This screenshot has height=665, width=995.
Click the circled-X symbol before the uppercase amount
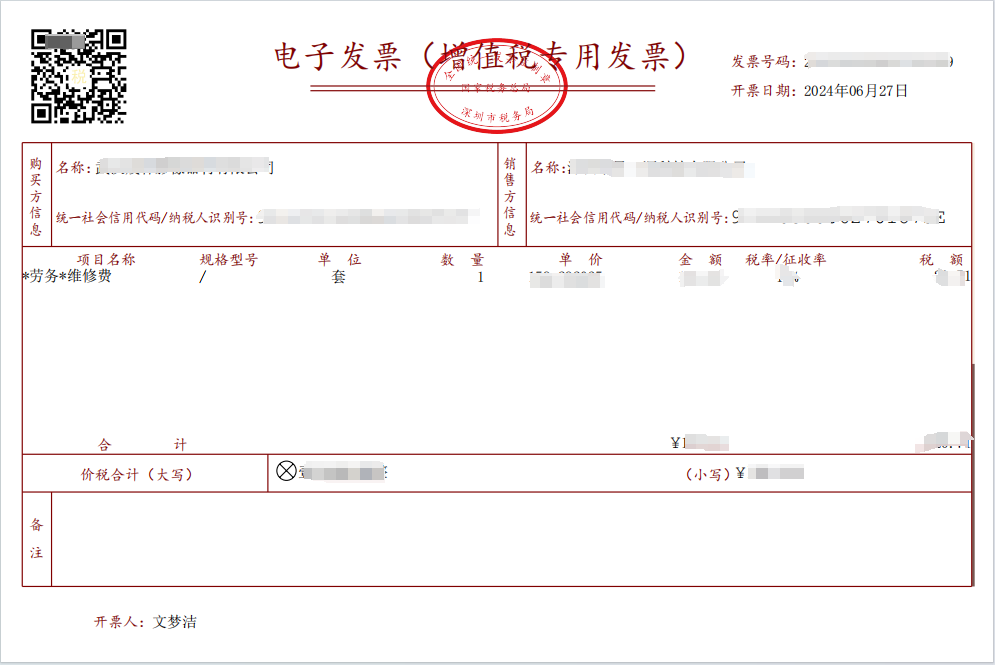(x=286, y=471)
